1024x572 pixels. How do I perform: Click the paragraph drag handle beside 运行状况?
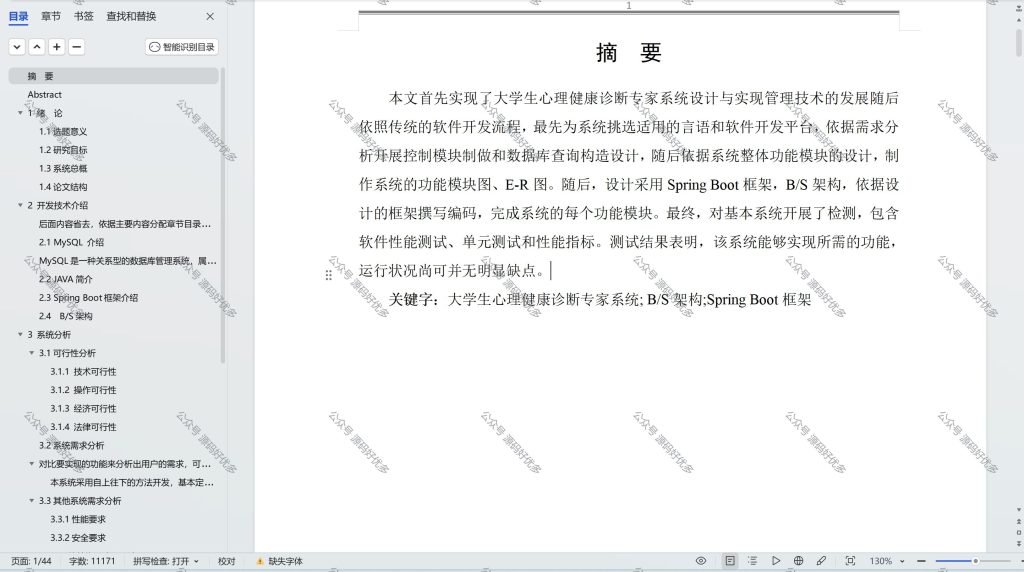(x=328, y=275)
